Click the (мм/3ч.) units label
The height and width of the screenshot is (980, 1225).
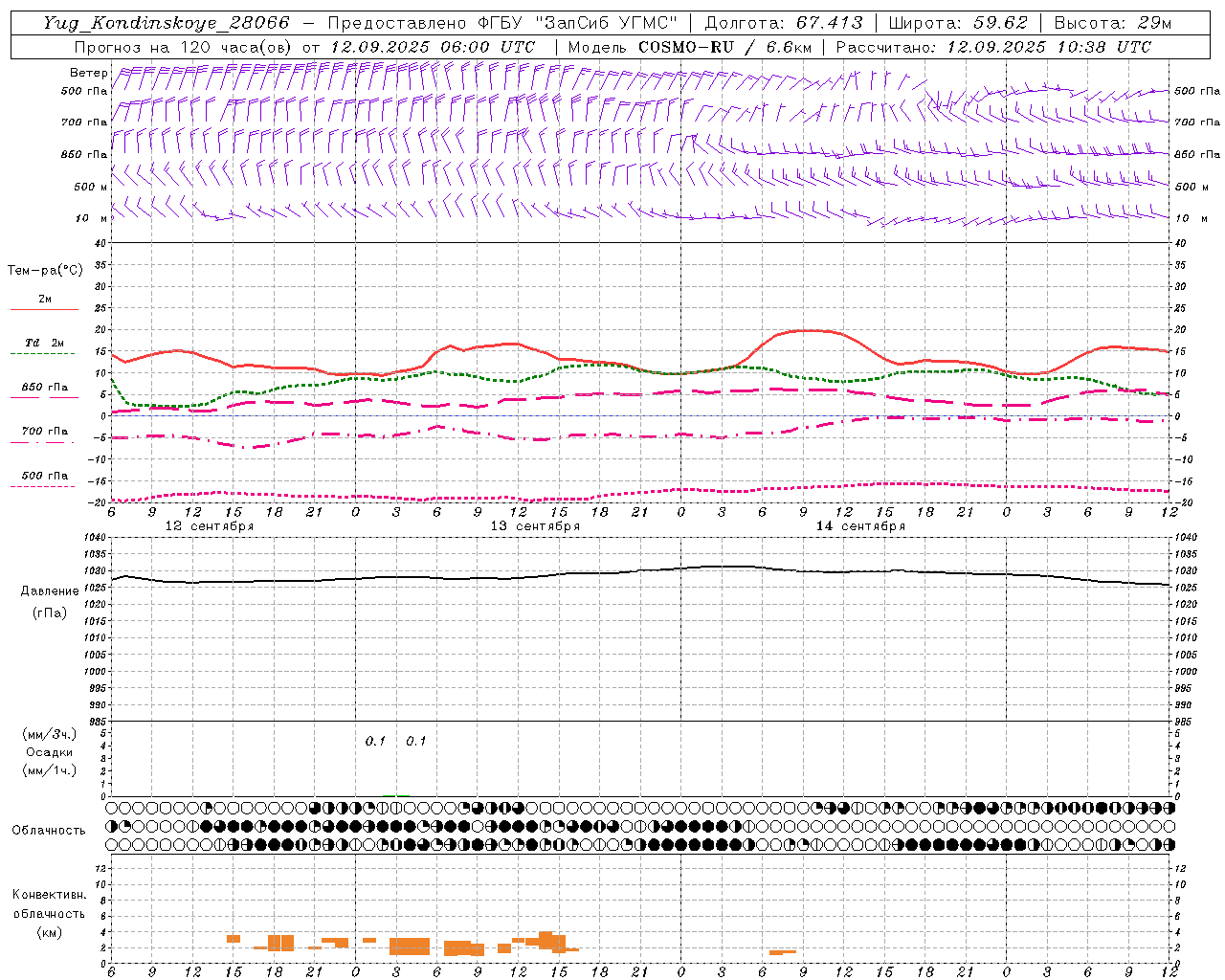click(49, 734)
